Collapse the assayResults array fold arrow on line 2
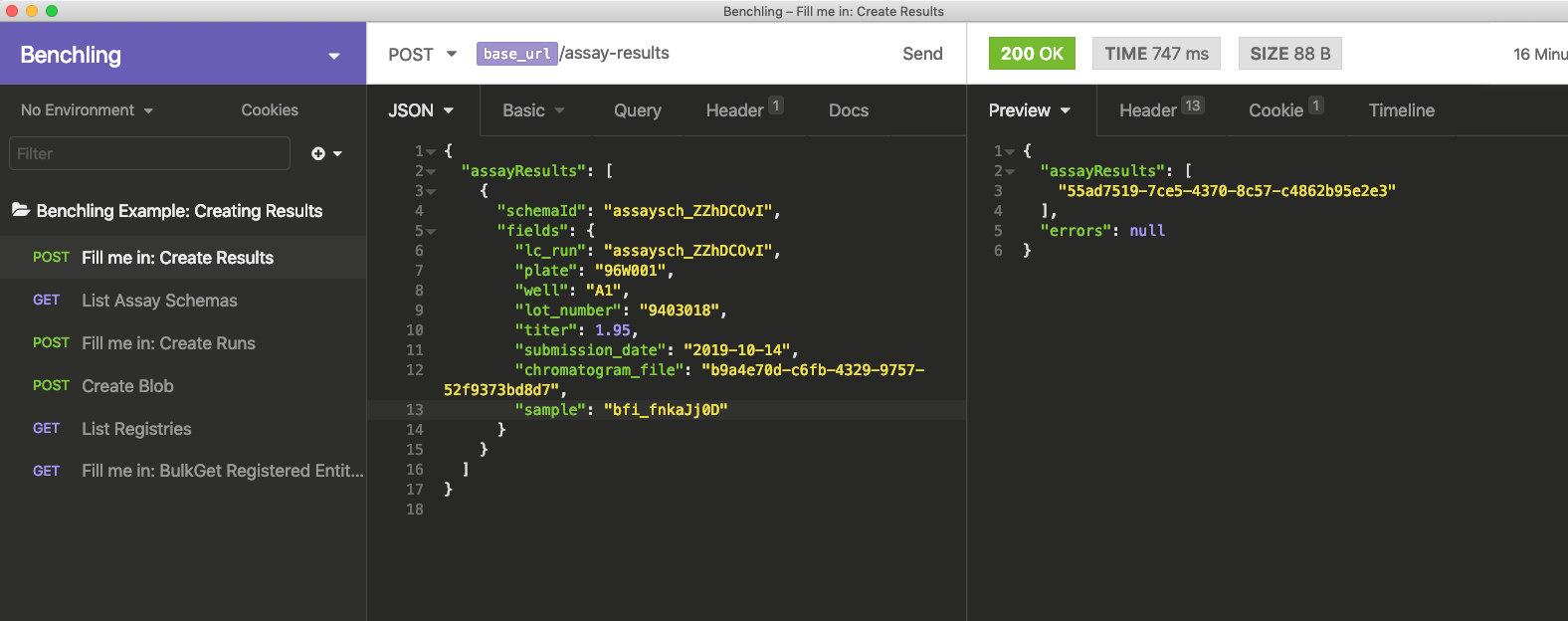This screenshot has width=1568, height=621. coord(431,172)
